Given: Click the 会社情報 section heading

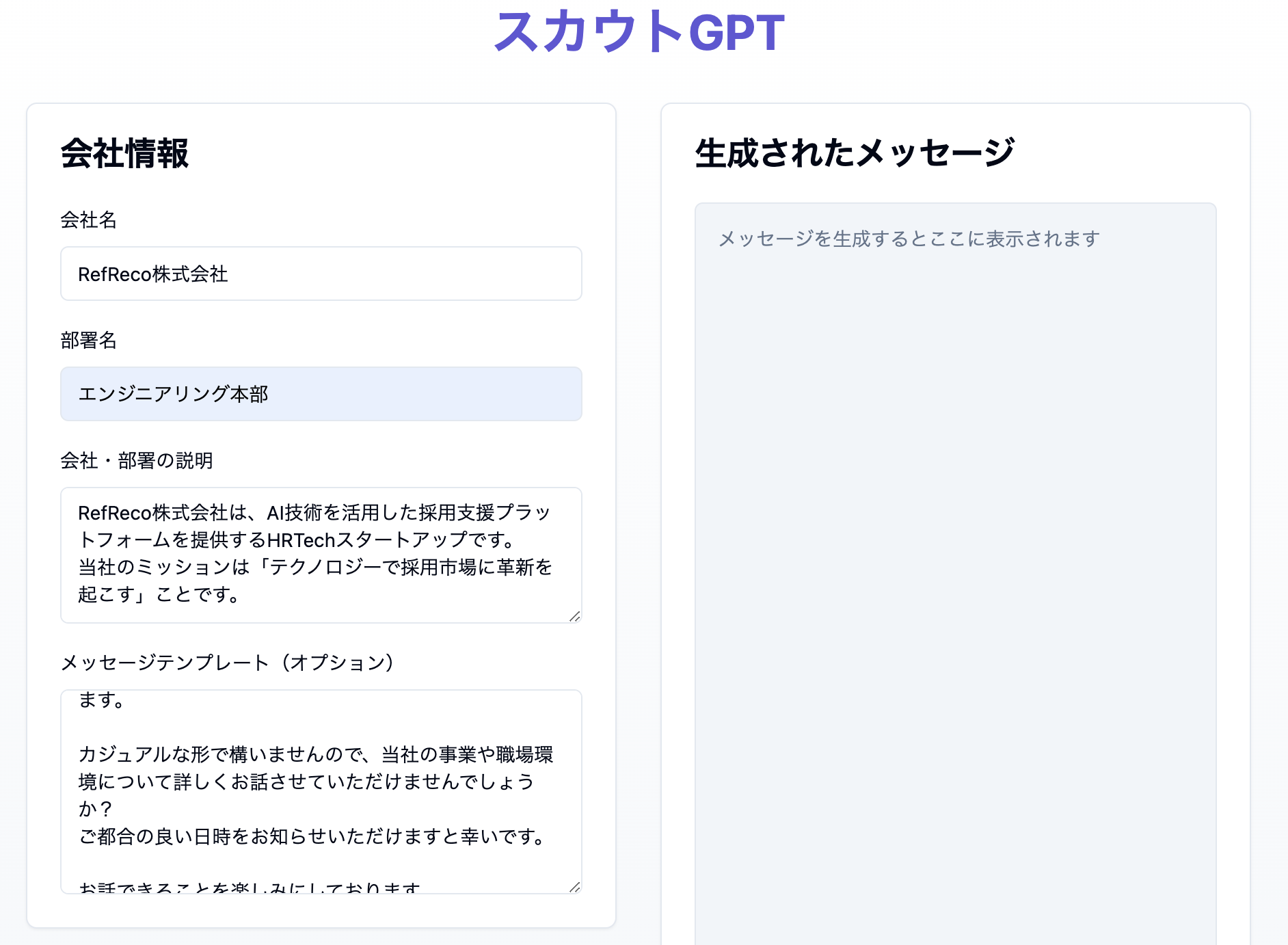Looking at the screenshot, I should point(124,153).
